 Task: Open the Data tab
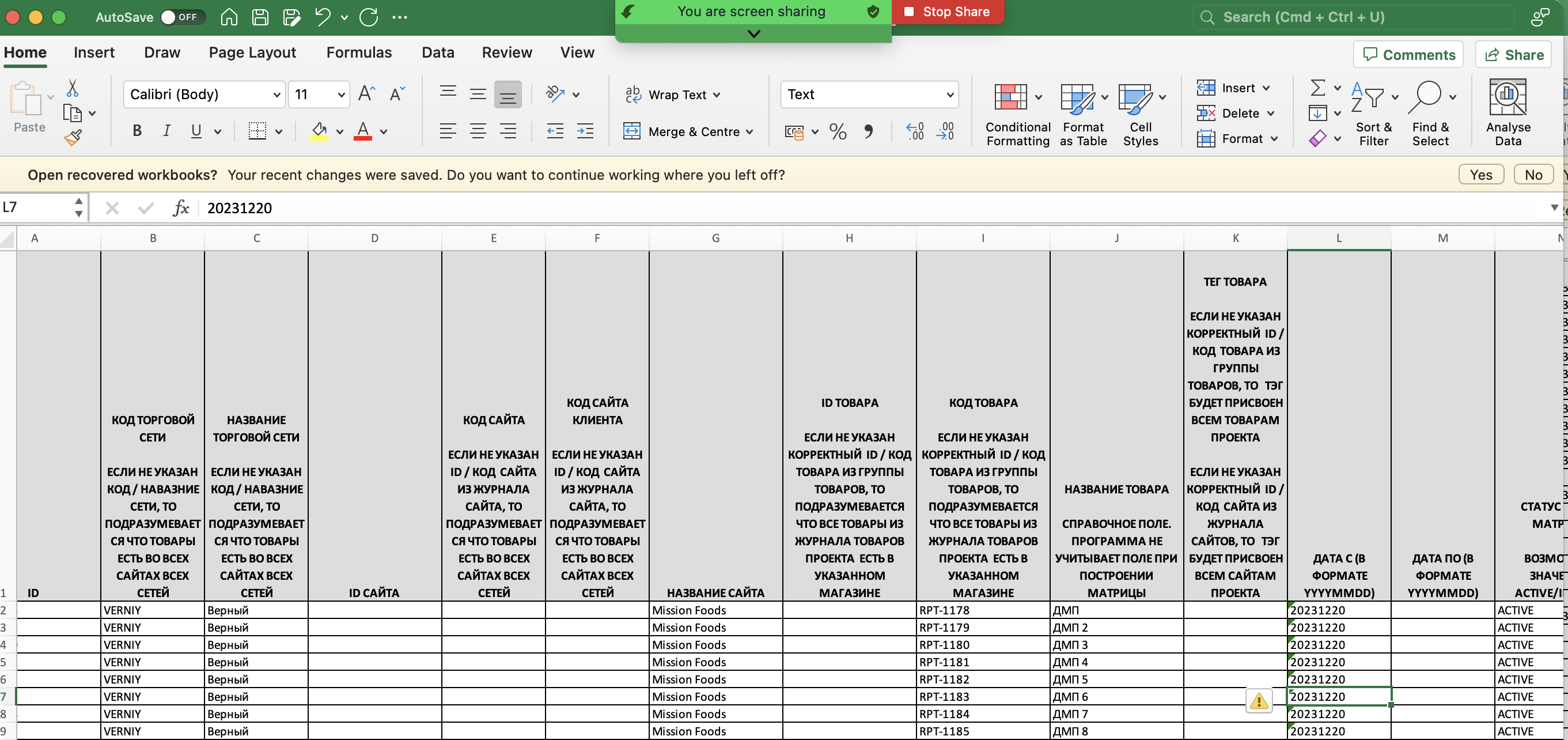coord(438,52)
